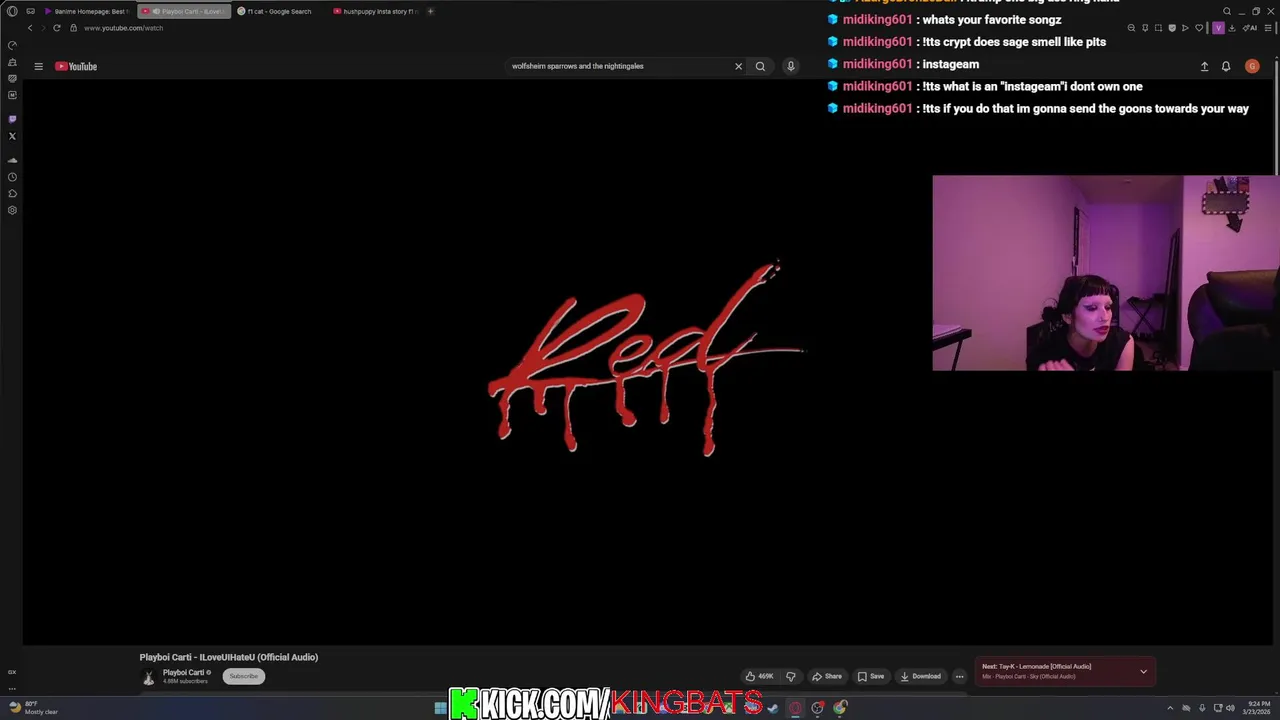This screenshot has height=720, width=1280.
Task: Submit the YouTube search with magnifier button
Action: pyautogui.click(x=760, y=66)
